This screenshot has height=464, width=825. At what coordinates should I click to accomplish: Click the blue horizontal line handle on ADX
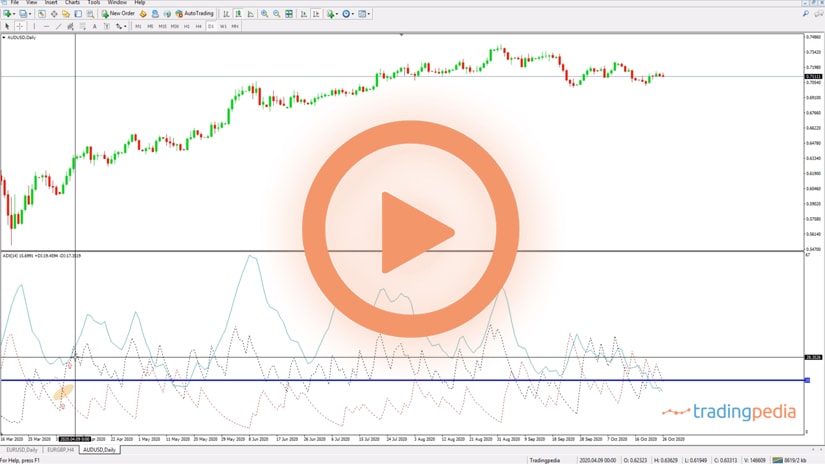click(x=807, y=380)
